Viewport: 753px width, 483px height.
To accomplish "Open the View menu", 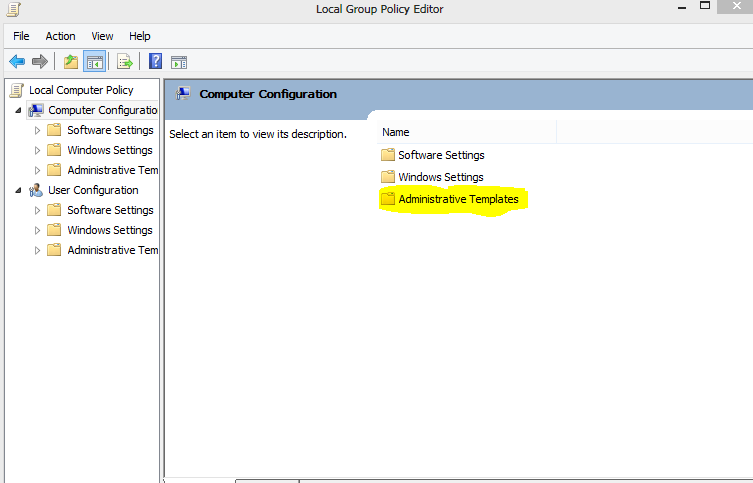I will click(x=102, y=36).
